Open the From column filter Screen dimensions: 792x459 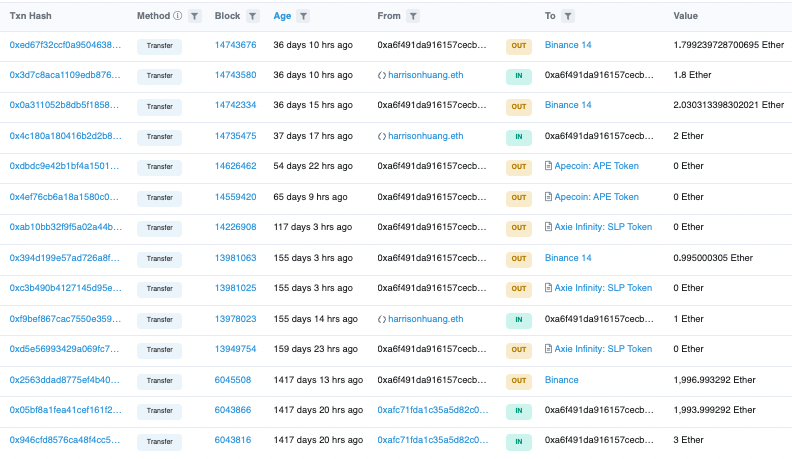pos(413,16)
